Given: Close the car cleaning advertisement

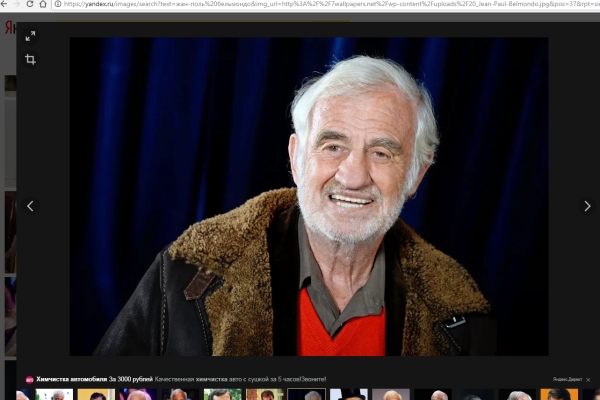Looking at the screenshot, I should [x=588, y=380].
